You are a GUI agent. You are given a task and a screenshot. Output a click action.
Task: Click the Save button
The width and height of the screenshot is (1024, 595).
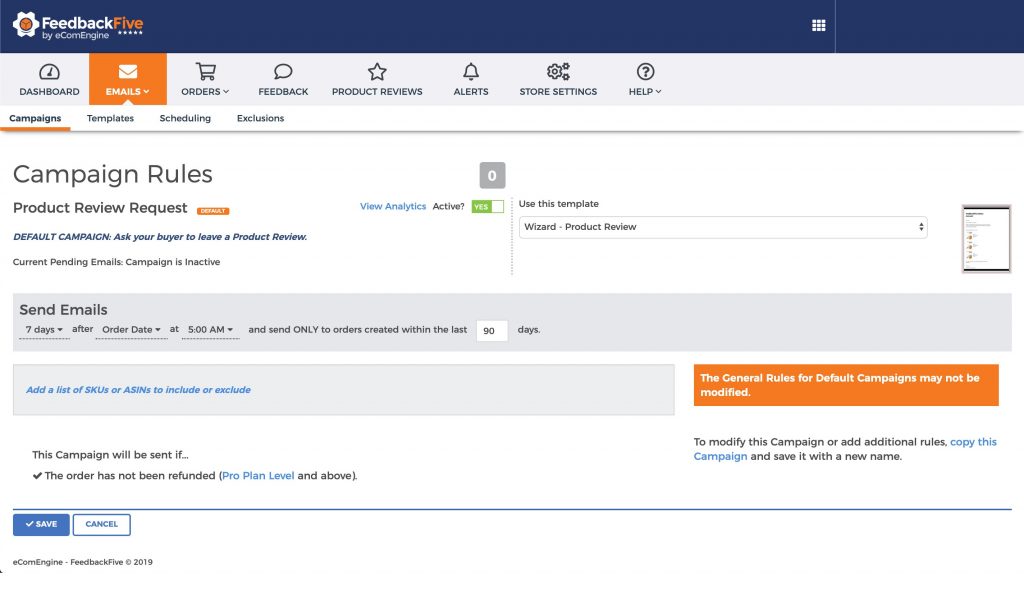41,524
